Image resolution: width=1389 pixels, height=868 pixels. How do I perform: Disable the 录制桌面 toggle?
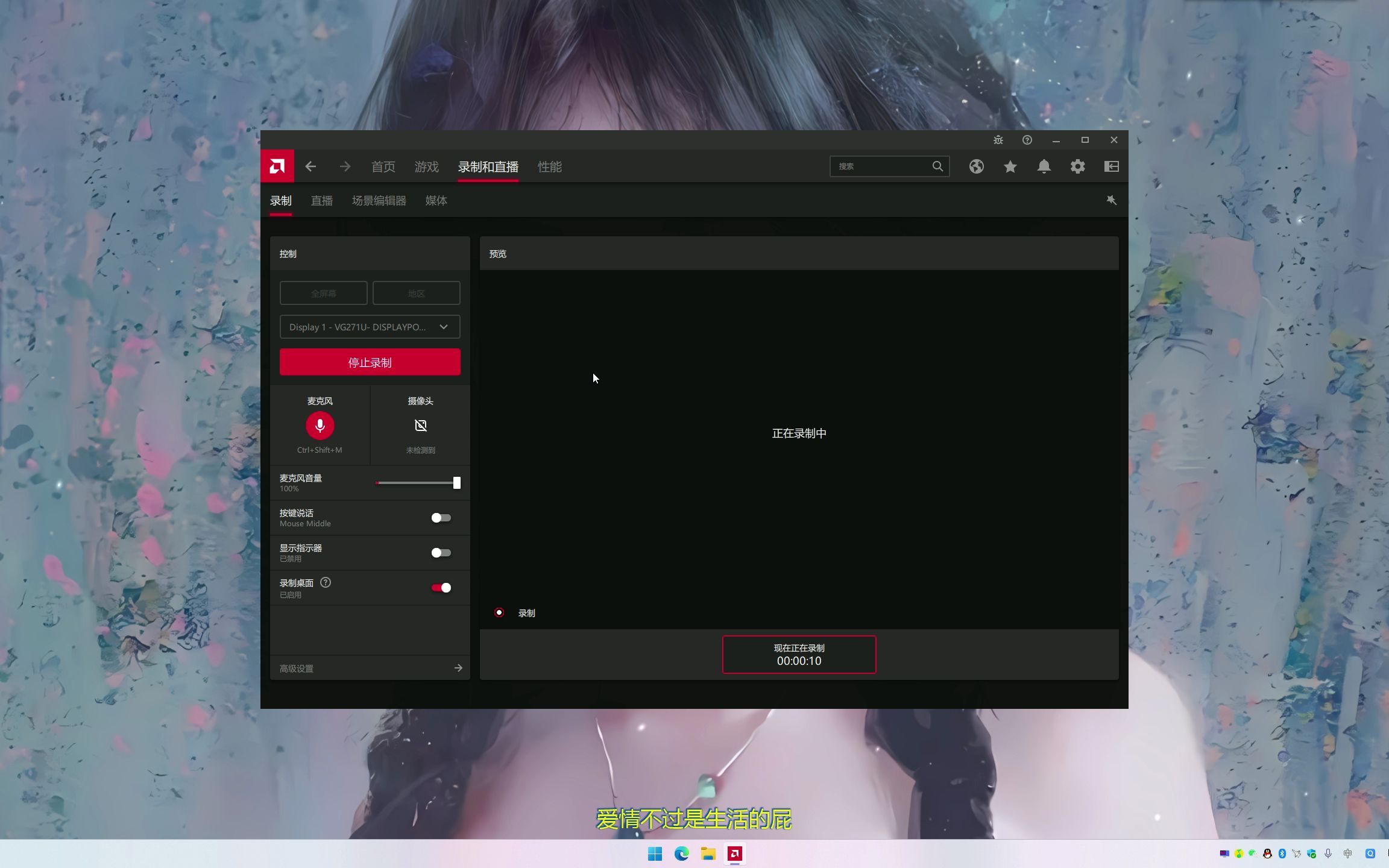[441, 588]
